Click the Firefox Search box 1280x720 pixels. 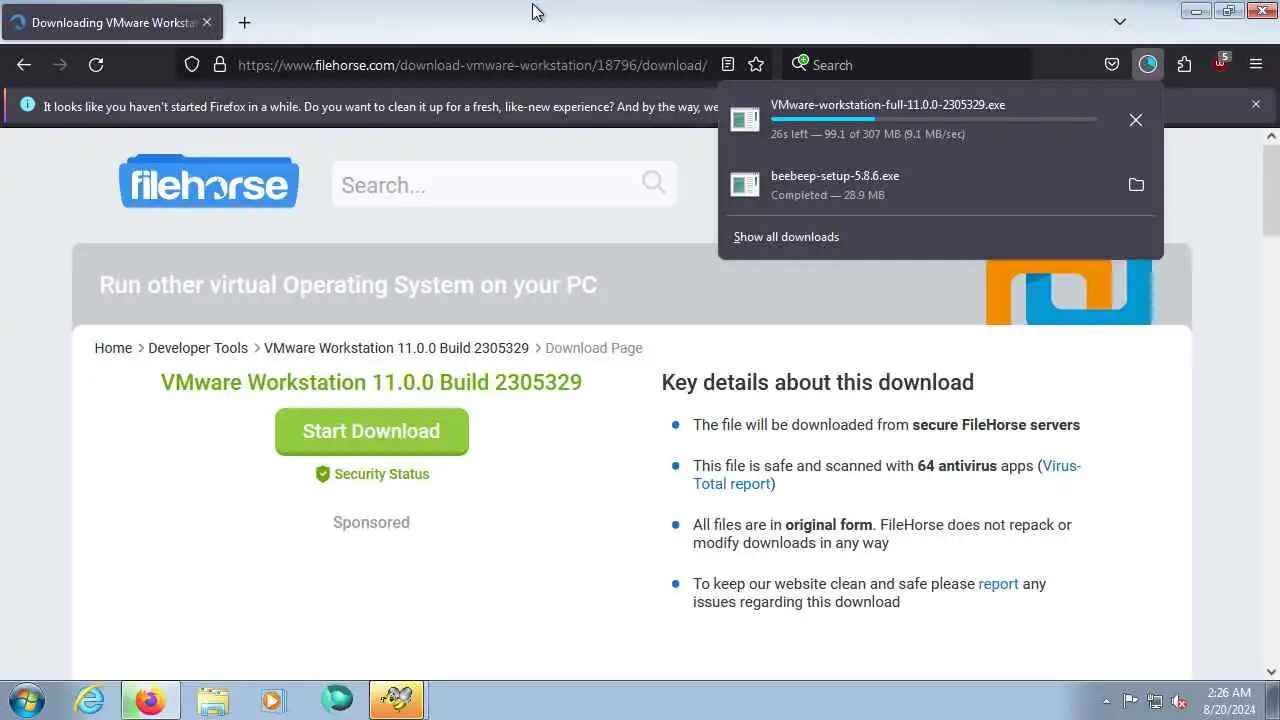point(906,64)
